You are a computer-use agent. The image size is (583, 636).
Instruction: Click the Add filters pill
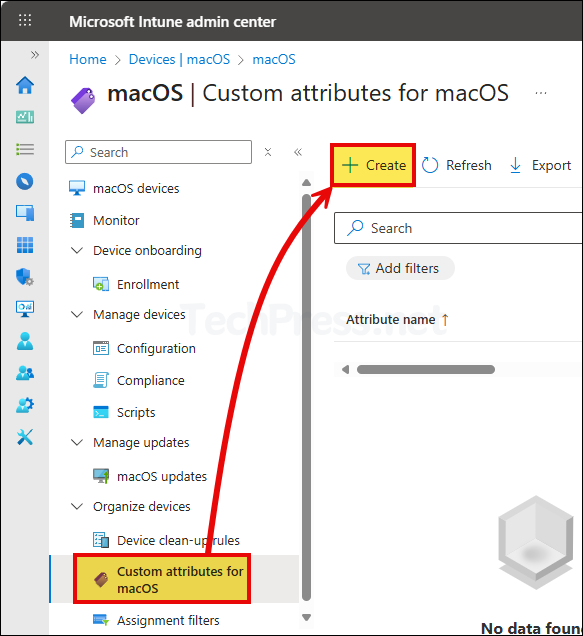click(x=400, y=268)
